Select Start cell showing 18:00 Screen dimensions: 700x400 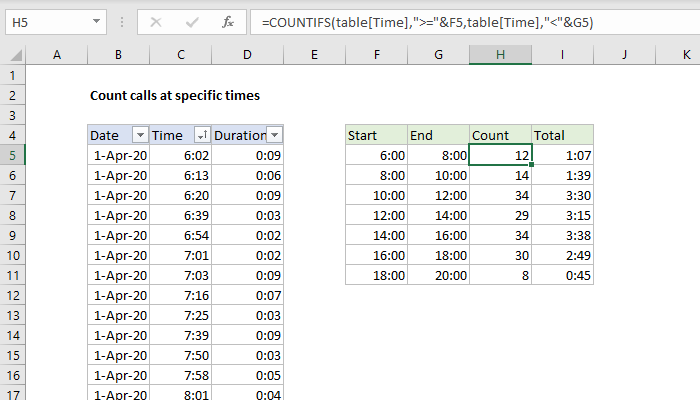pos(376,275)
